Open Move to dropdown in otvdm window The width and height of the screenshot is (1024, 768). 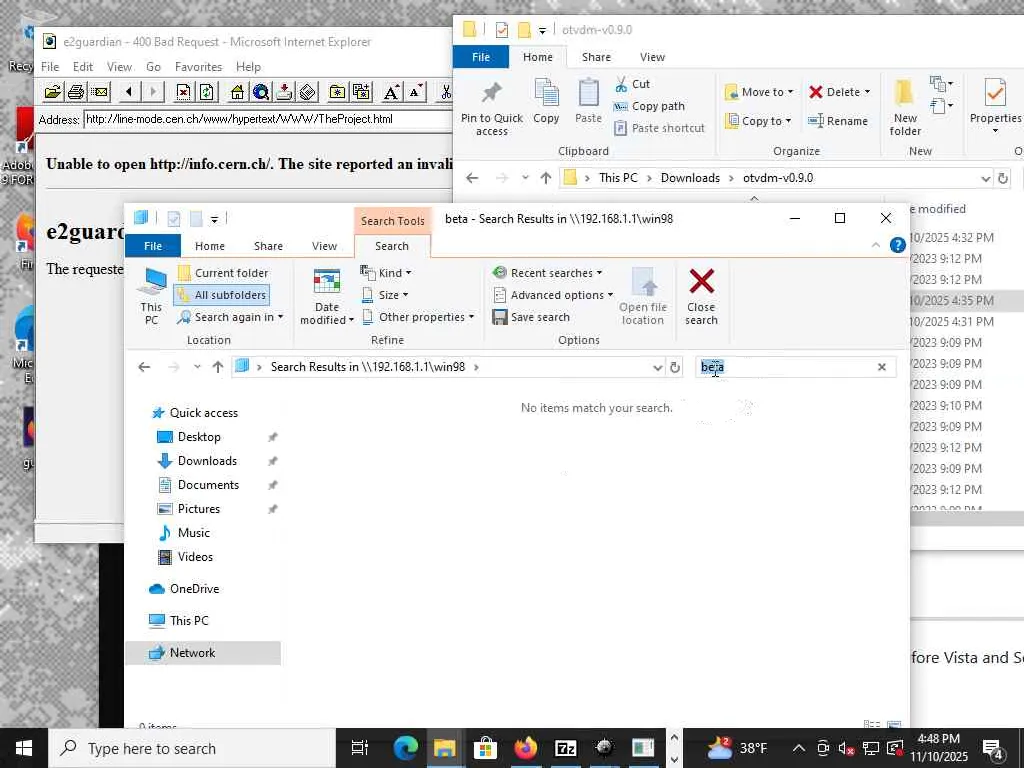[759, 92]
